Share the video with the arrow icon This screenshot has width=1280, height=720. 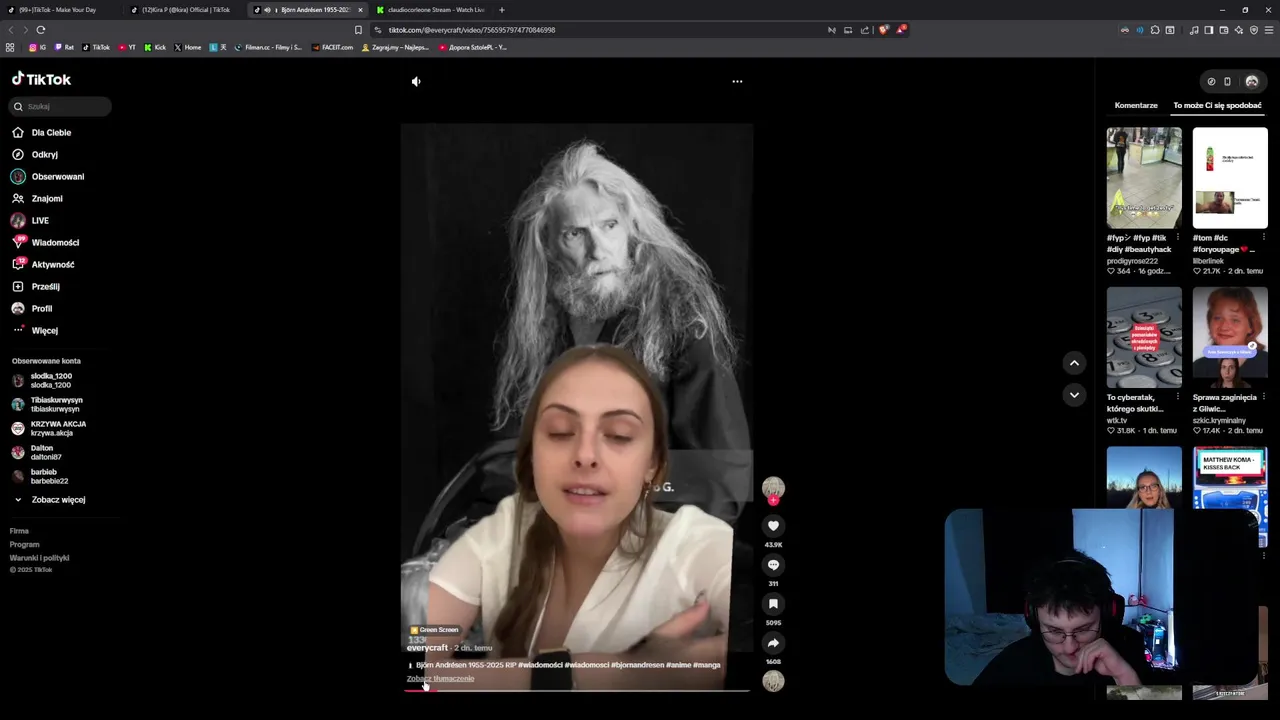773,643
